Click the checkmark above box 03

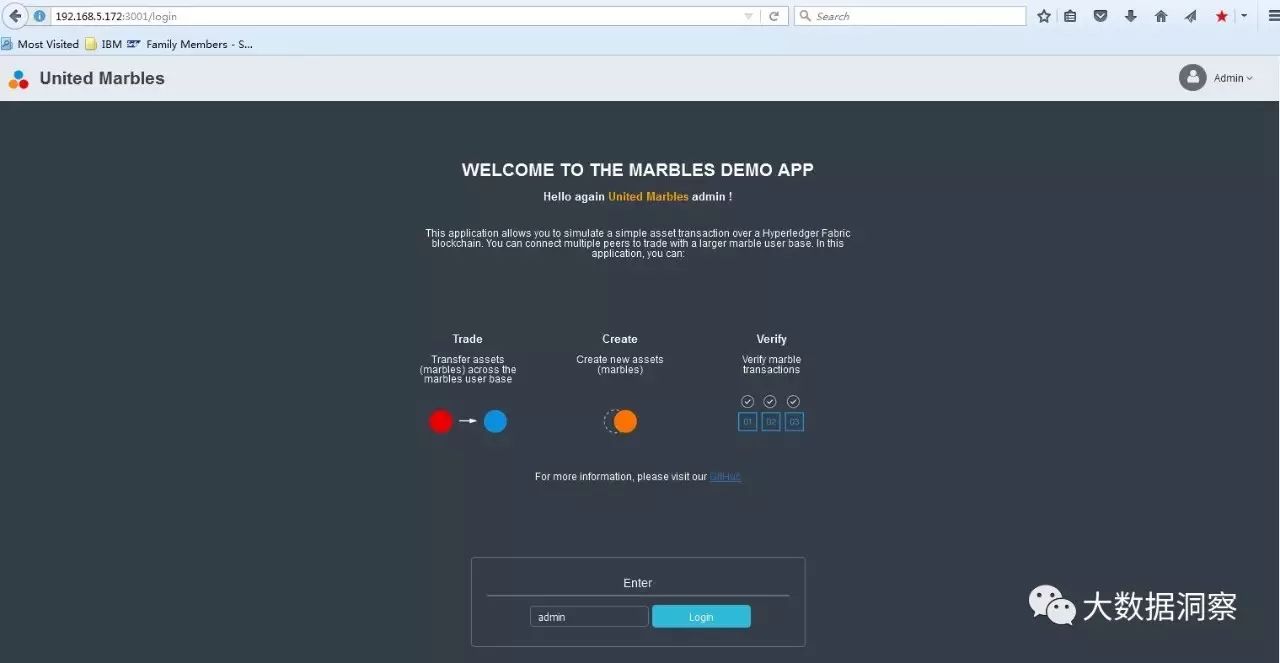793,401
